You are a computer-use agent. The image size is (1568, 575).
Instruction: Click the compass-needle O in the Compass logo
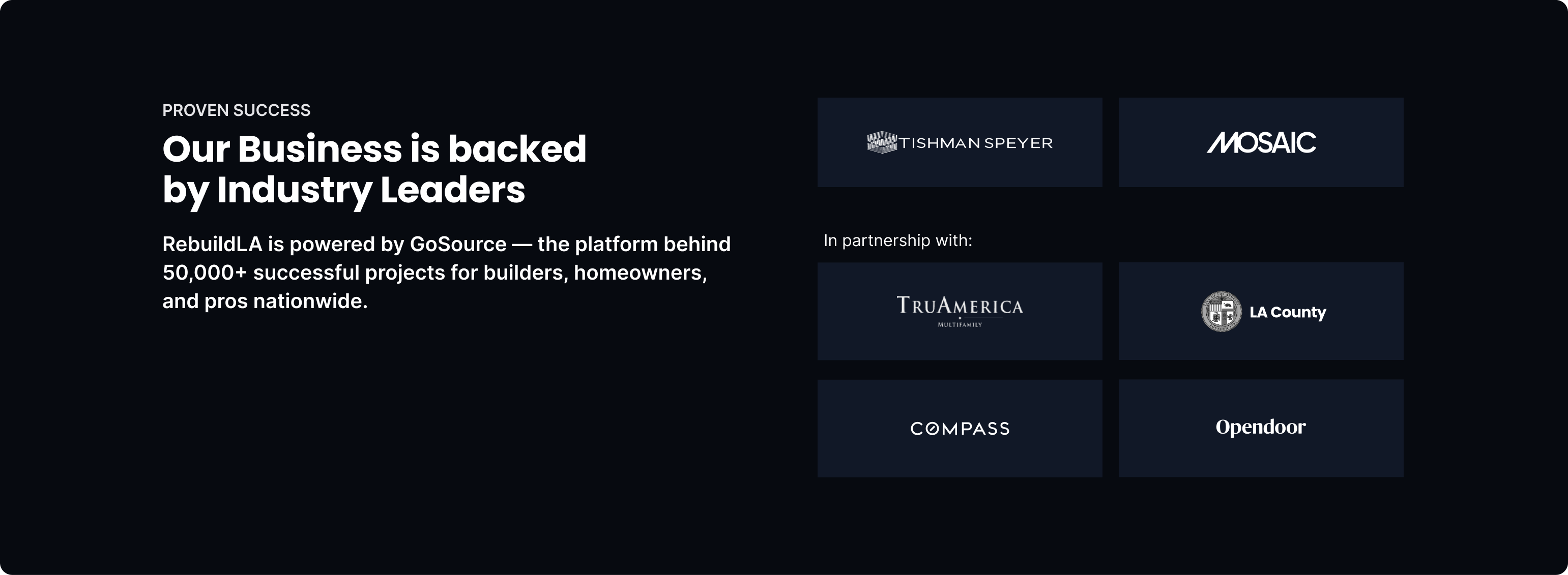[x=933, y=429]
